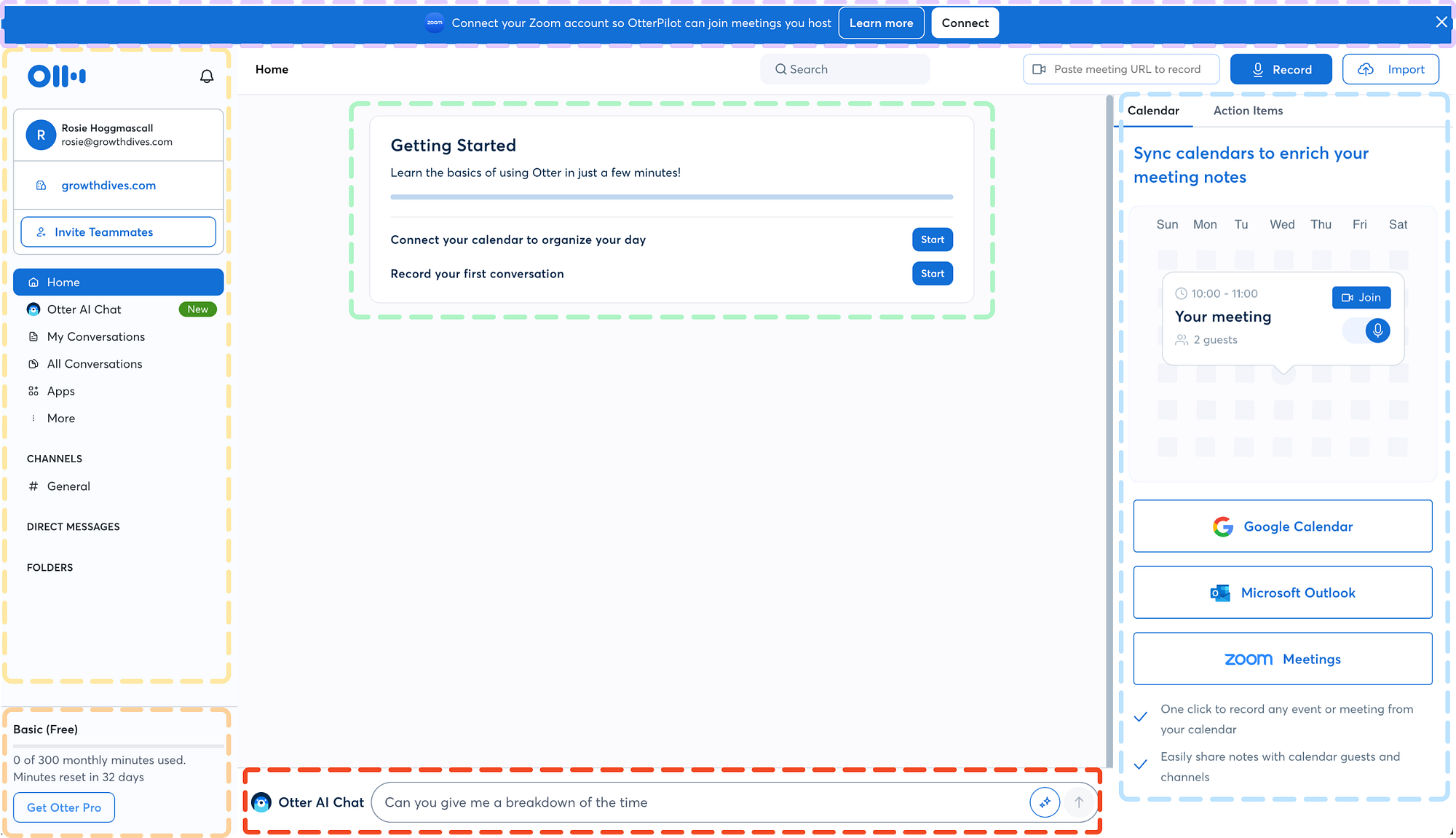The height and width of the screenshot is (838, 1456).
Task: Click the Paste meeting URL field
Action: point(1121,69)
